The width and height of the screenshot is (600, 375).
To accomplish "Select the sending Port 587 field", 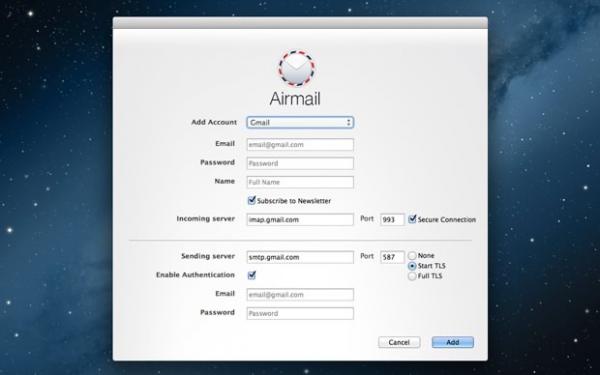I will 392,257.
